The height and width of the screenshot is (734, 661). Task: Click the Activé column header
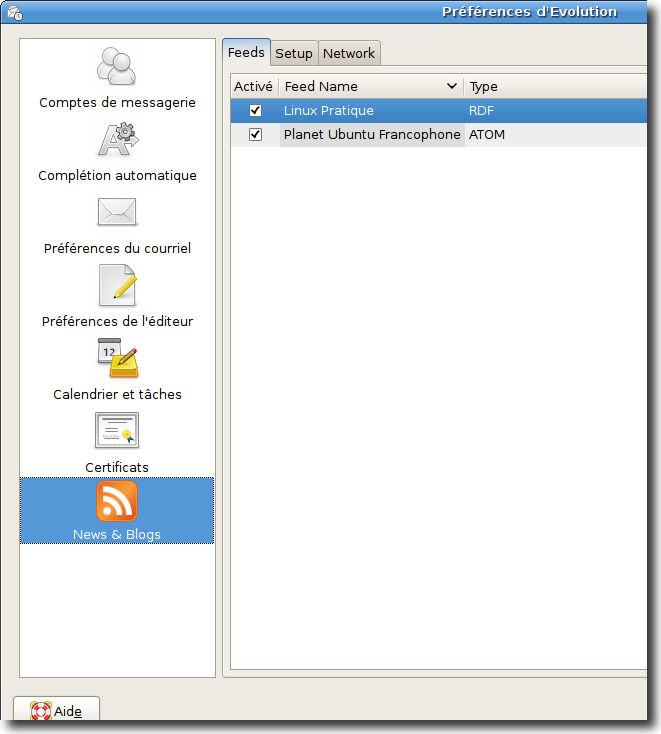[x=253, y=87]
